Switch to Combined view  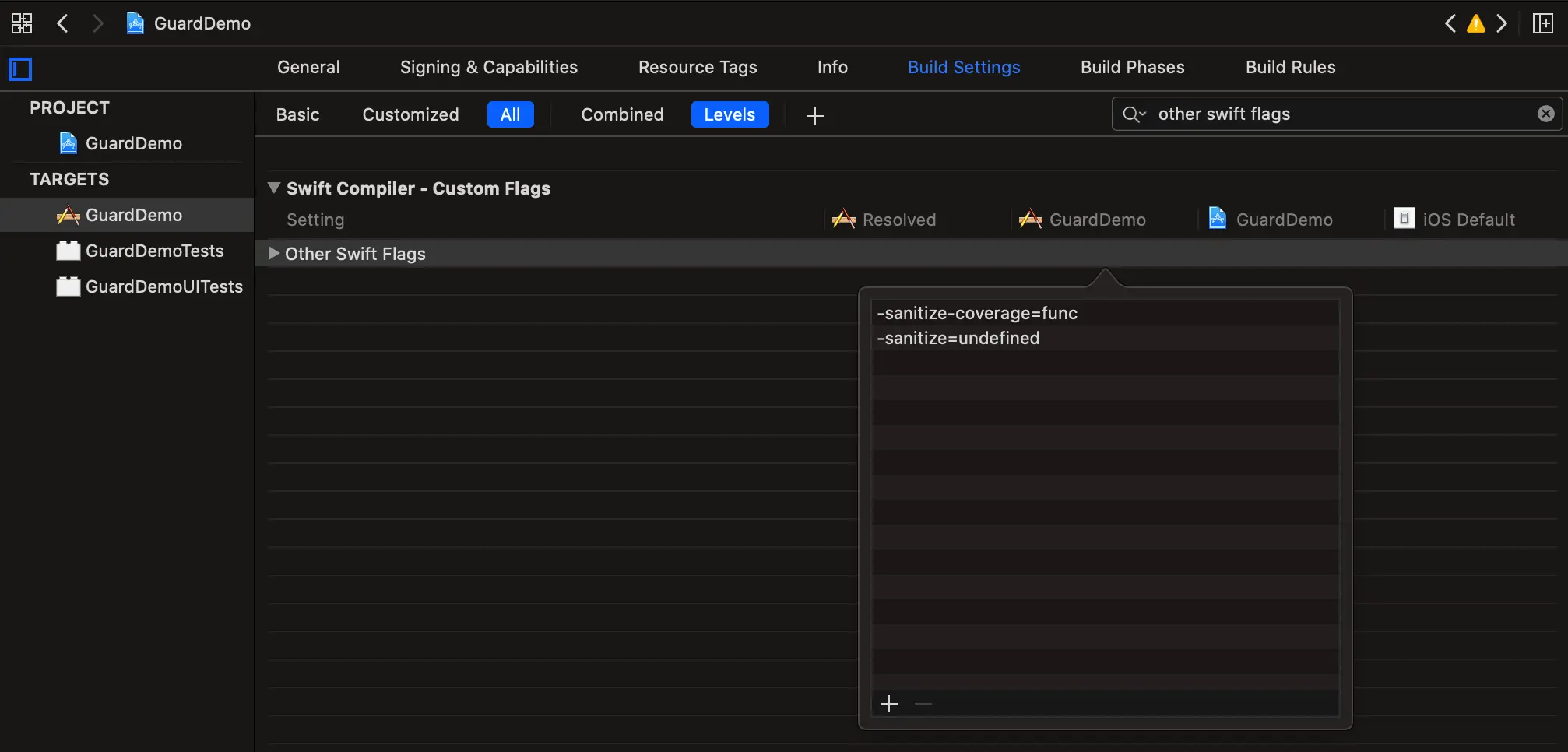[x=622, y=114]
